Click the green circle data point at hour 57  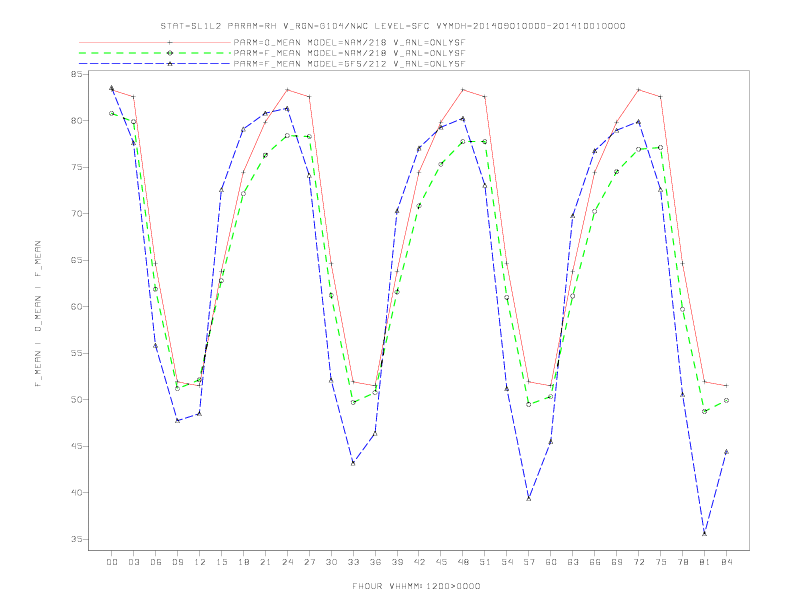point(529,404)
